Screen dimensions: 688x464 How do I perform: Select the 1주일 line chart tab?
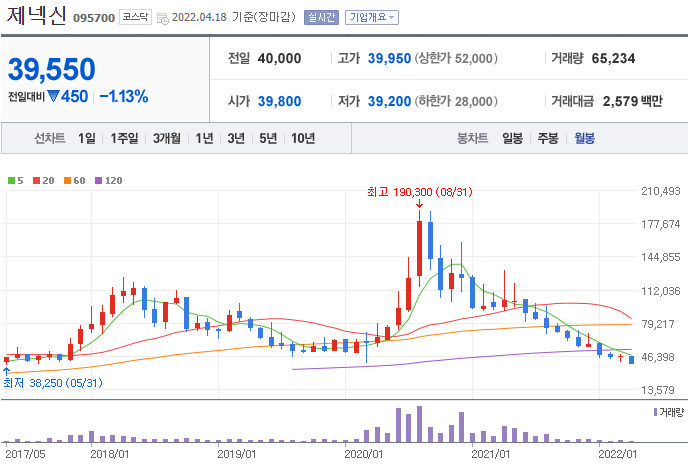[x=124, y=138]
